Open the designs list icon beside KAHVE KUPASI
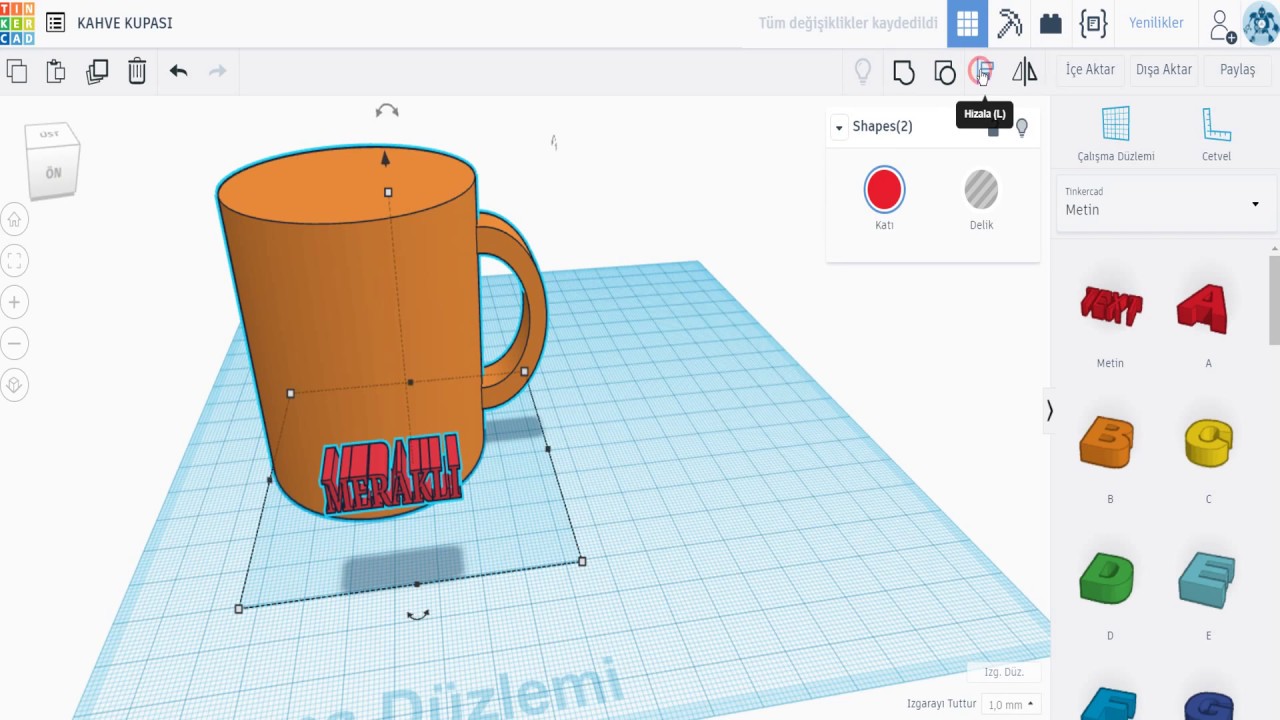The width and height of the screenshot is (1280, 720). click(56, 23)
